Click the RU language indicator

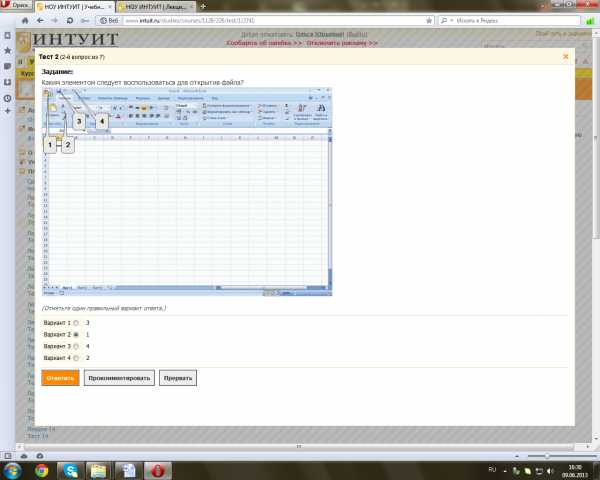click(x=492, y=470)
